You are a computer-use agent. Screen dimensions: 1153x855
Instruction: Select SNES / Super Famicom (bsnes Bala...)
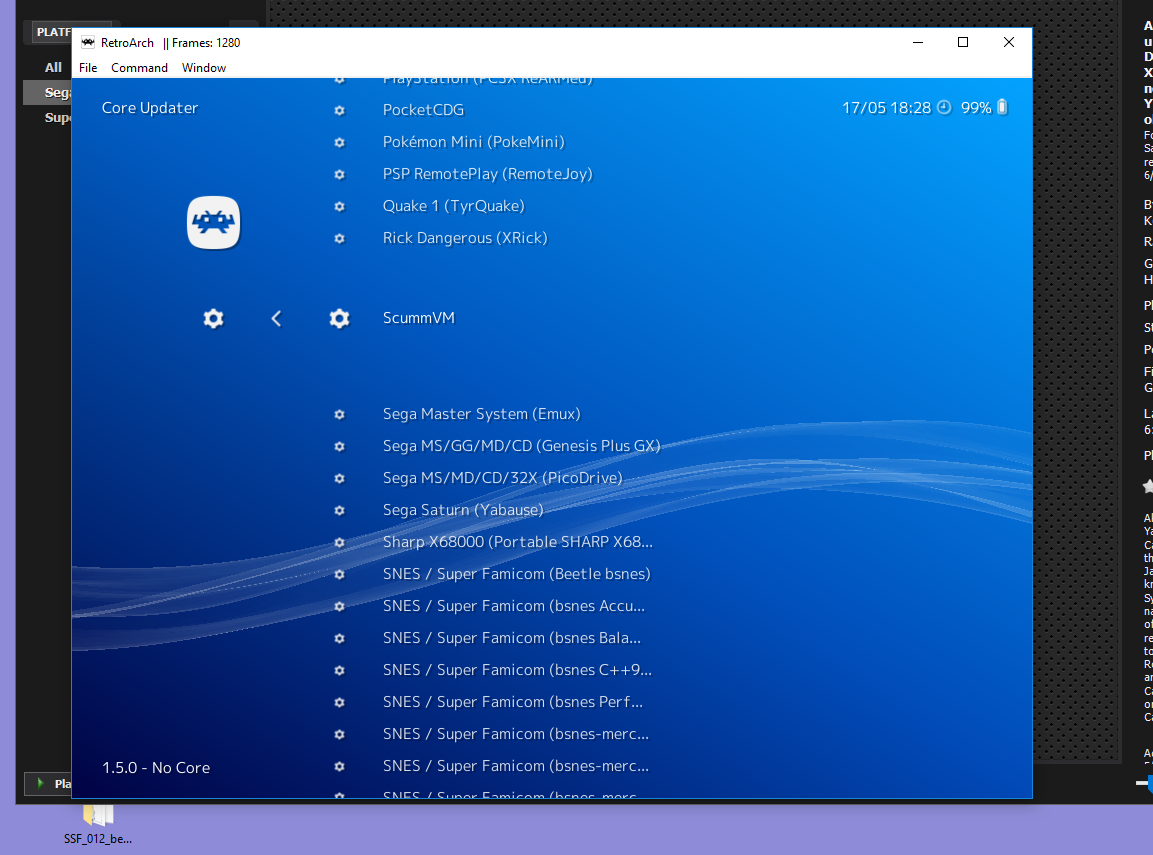[511, 637]
